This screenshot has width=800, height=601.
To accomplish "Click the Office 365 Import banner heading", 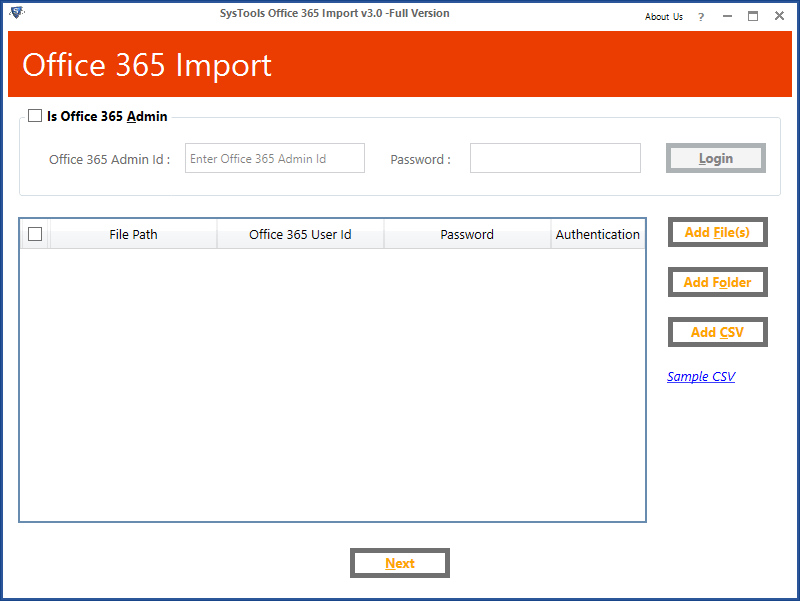I will point(146,65).
